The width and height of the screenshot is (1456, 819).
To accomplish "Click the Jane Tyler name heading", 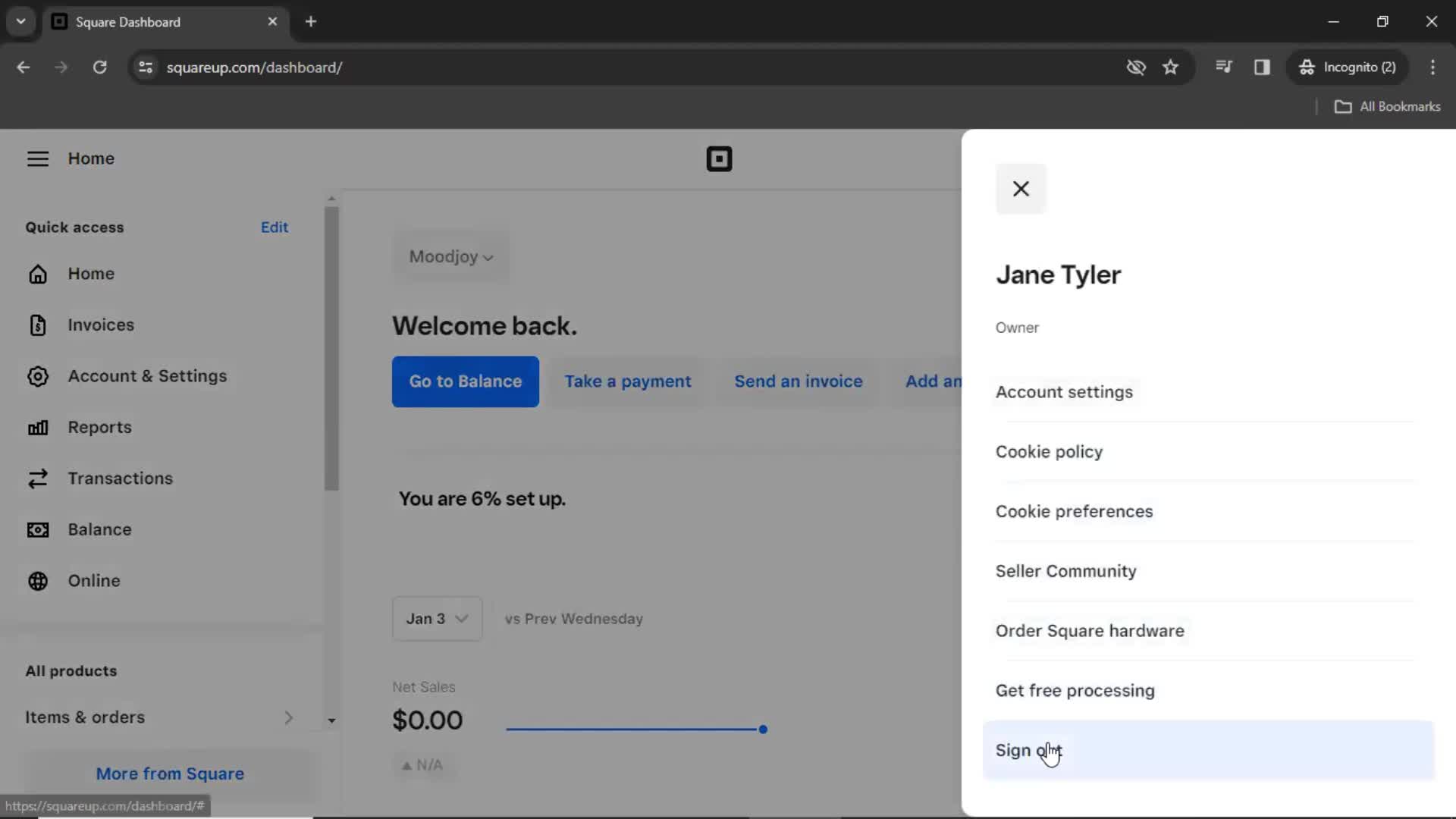I will (1058, 275).
